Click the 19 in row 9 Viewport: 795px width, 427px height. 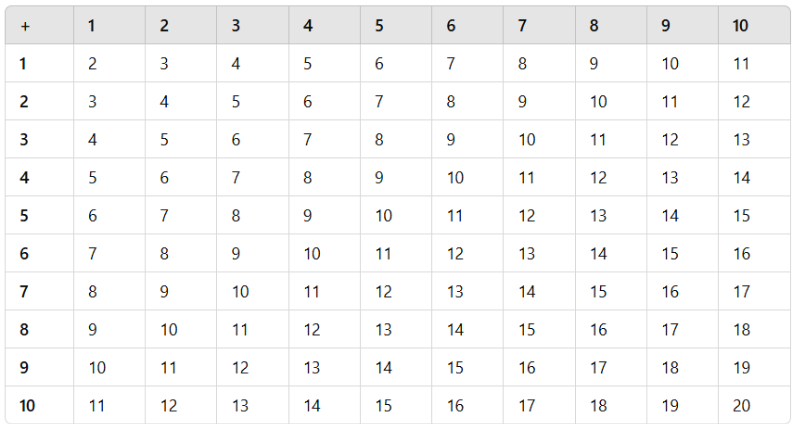pyautogui.click(x=741, y=368)
